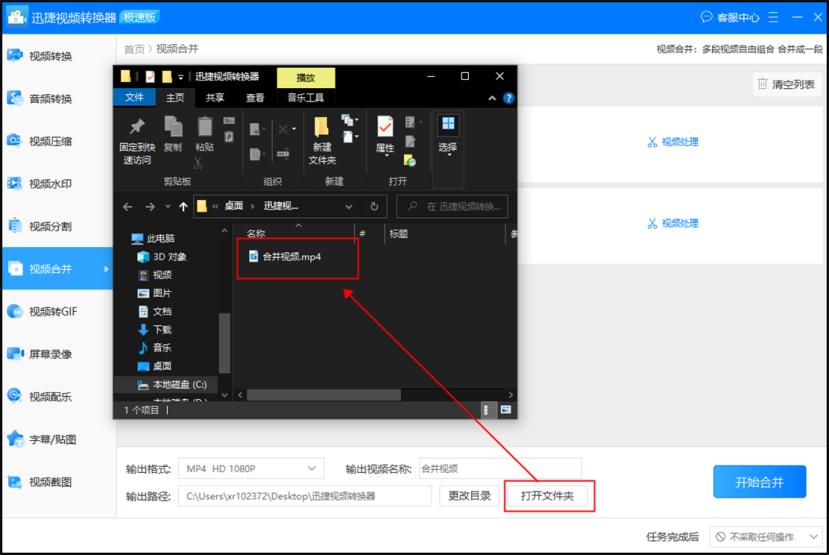The width and height of the screenshot is (829, 555).
Task: Open the 视频水印 tool
Action: pyautogui.click(x=50, y=184)
